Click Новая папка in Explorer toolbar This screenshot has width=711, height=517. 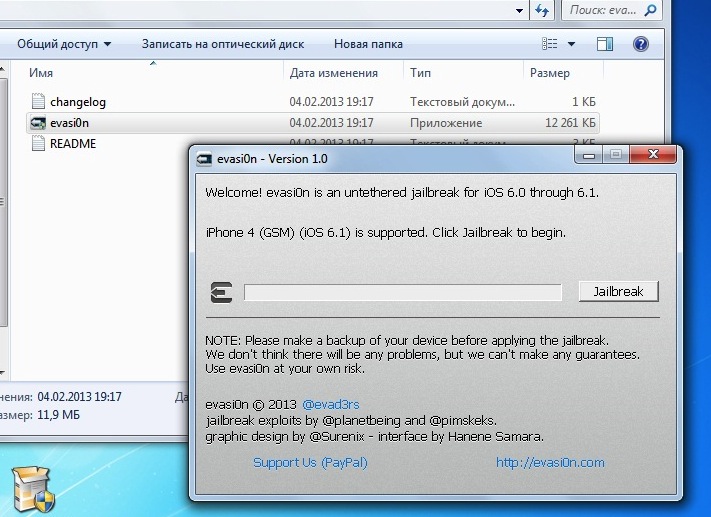click(368, 44)
